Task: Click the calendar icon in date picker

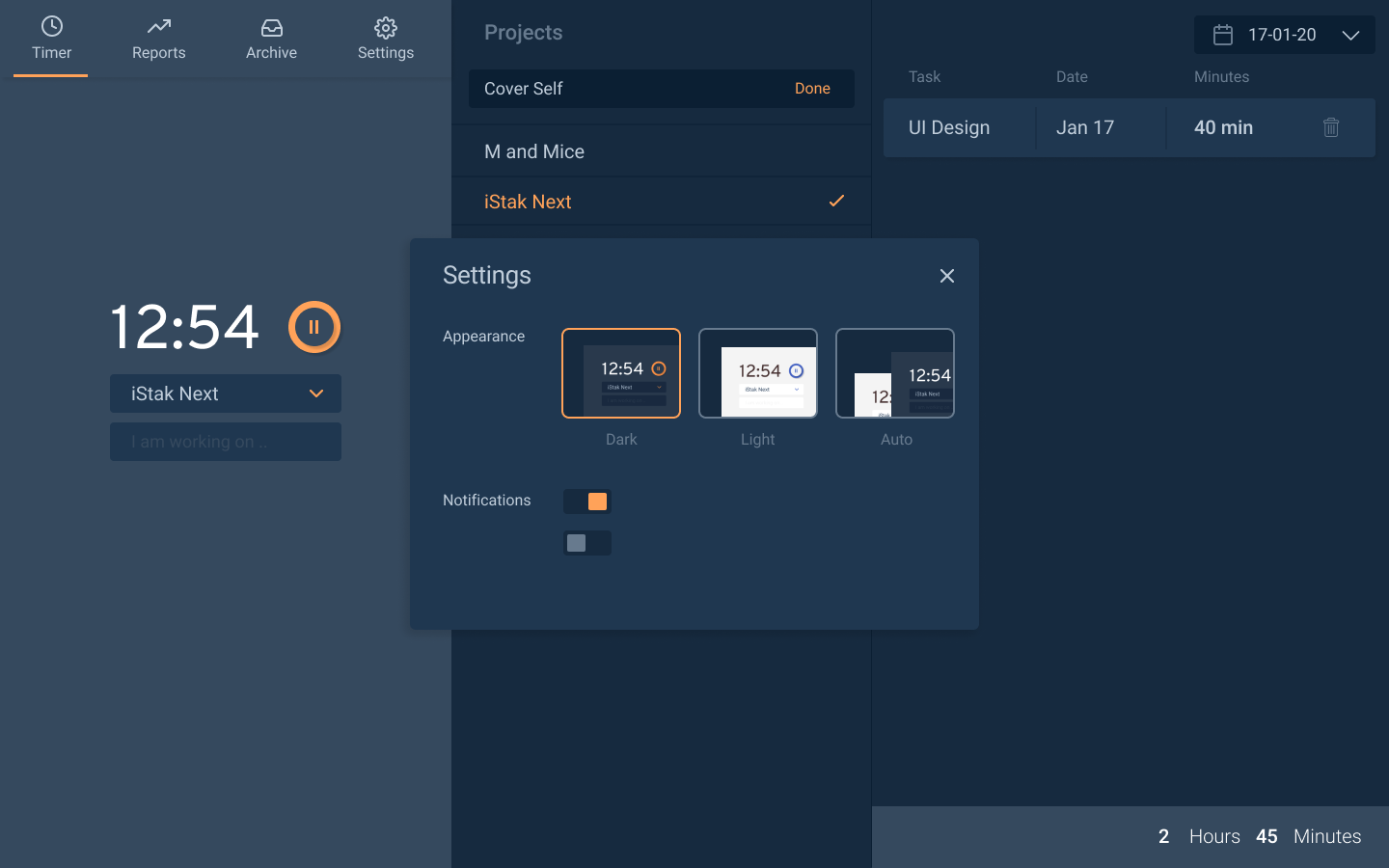Action: point(1223,35)
